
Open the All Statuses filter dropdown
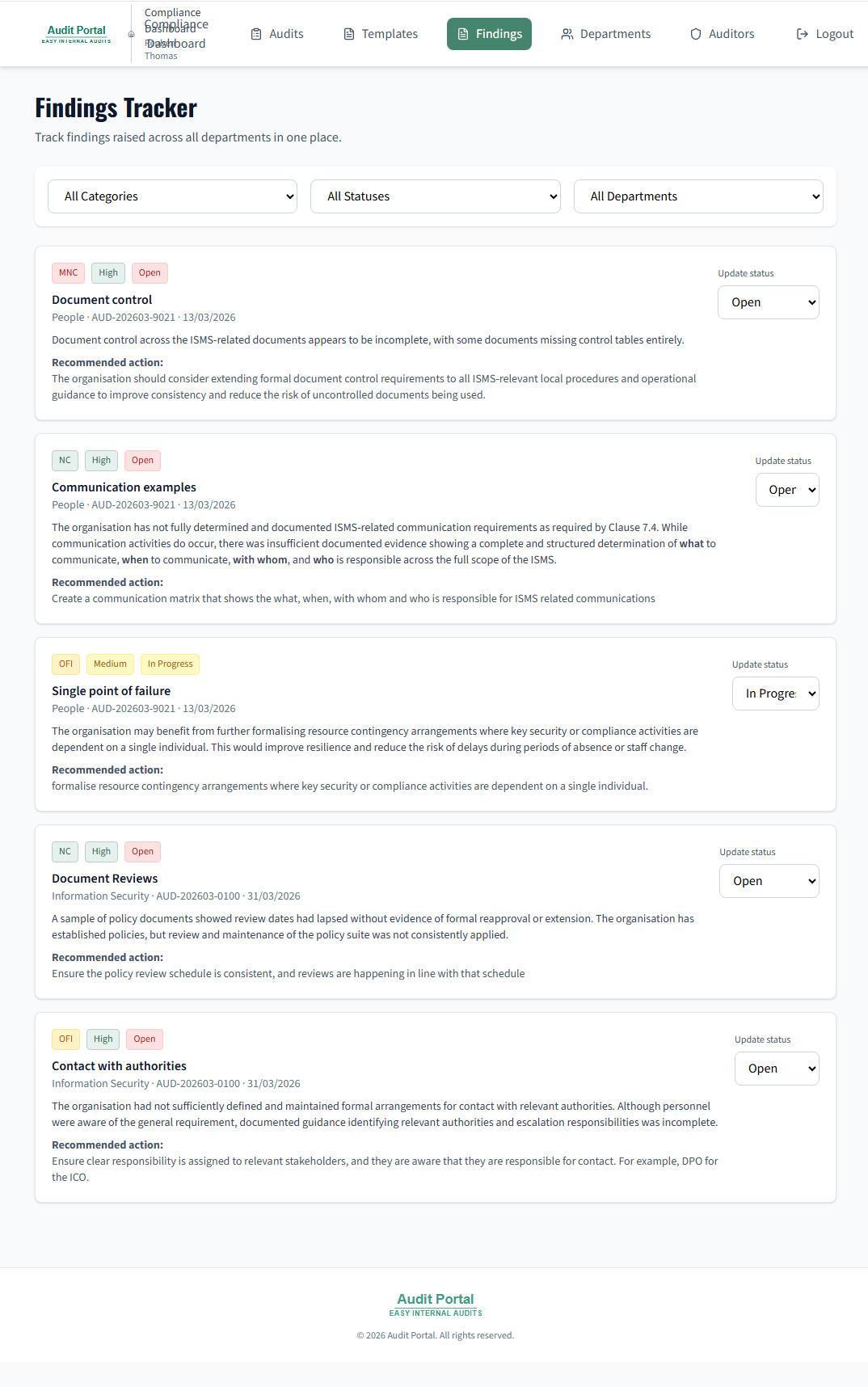click(436, 196)
